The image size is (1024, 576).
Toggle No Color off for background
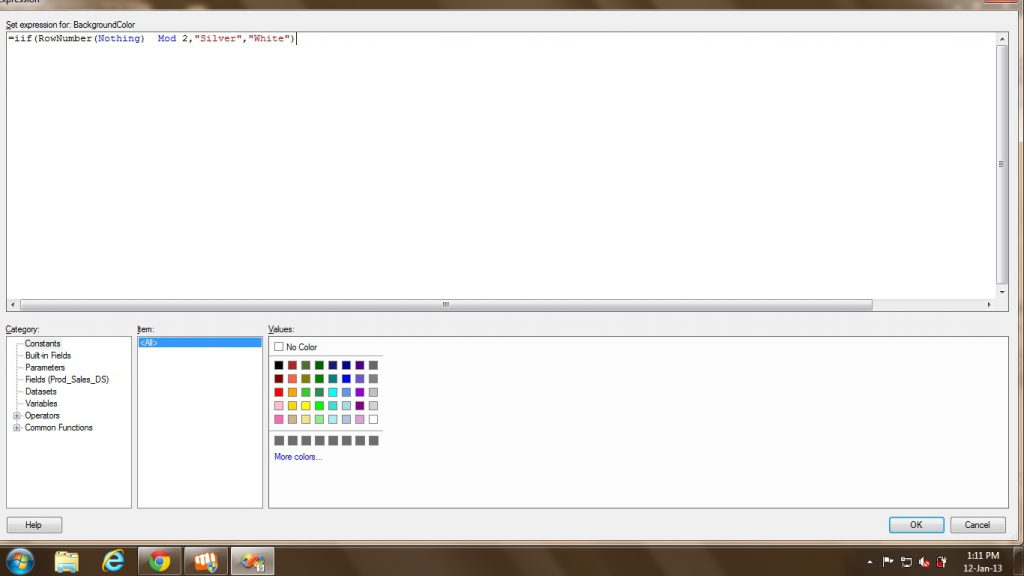[278, 346]
